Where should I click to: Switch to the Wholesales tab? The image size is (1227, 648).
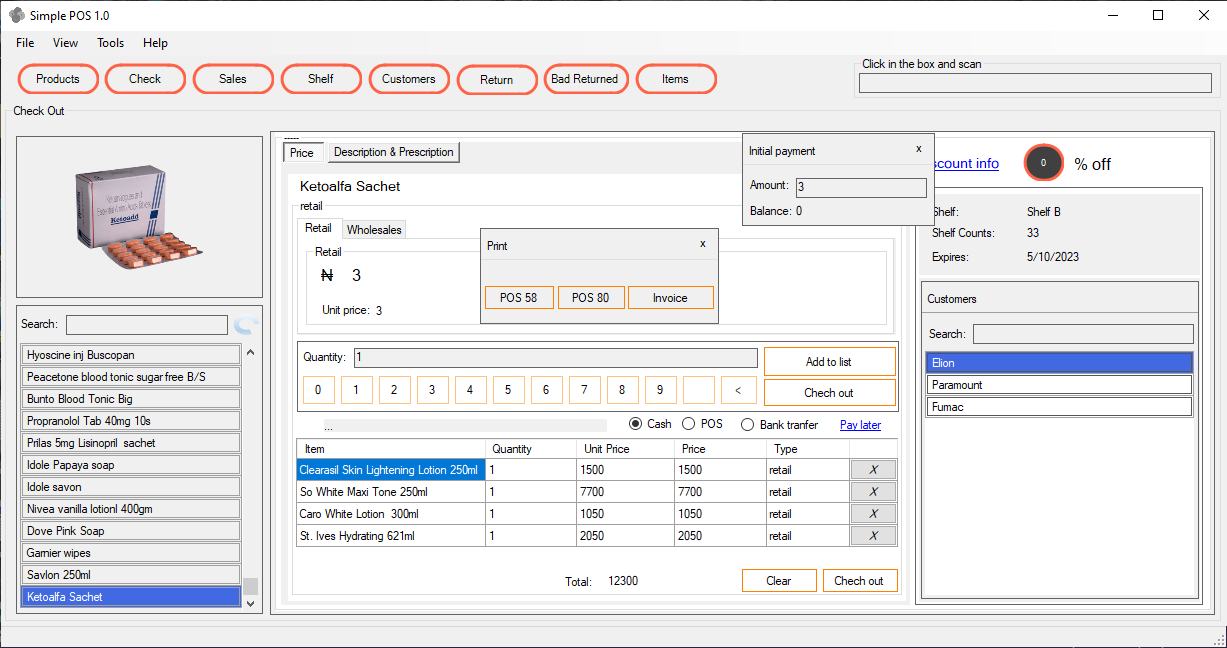tap(374, 230)
